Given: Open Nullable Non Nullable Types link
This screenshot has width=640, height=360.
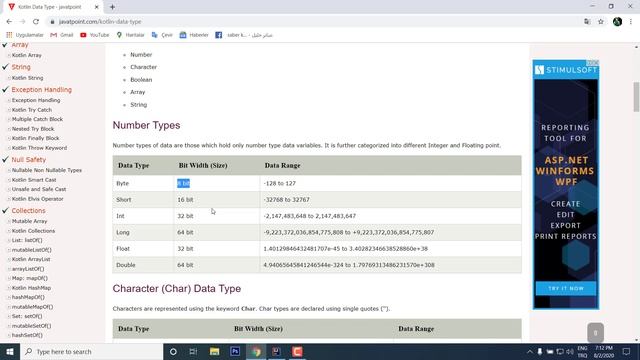Looking at the screenshot, I should [x=47, y=170].
